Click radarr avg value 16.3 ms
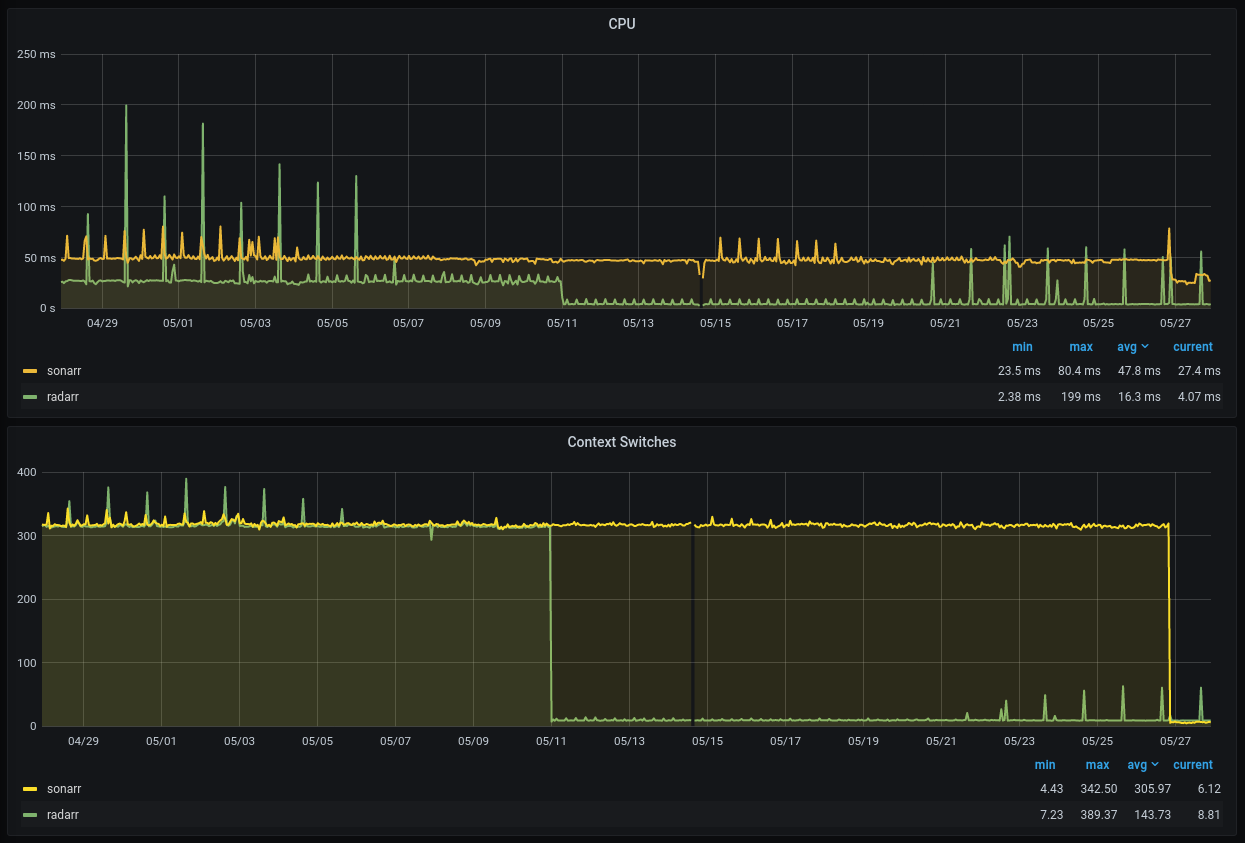The width and height of the screenshot is (1245, 843). (1139, 397)
